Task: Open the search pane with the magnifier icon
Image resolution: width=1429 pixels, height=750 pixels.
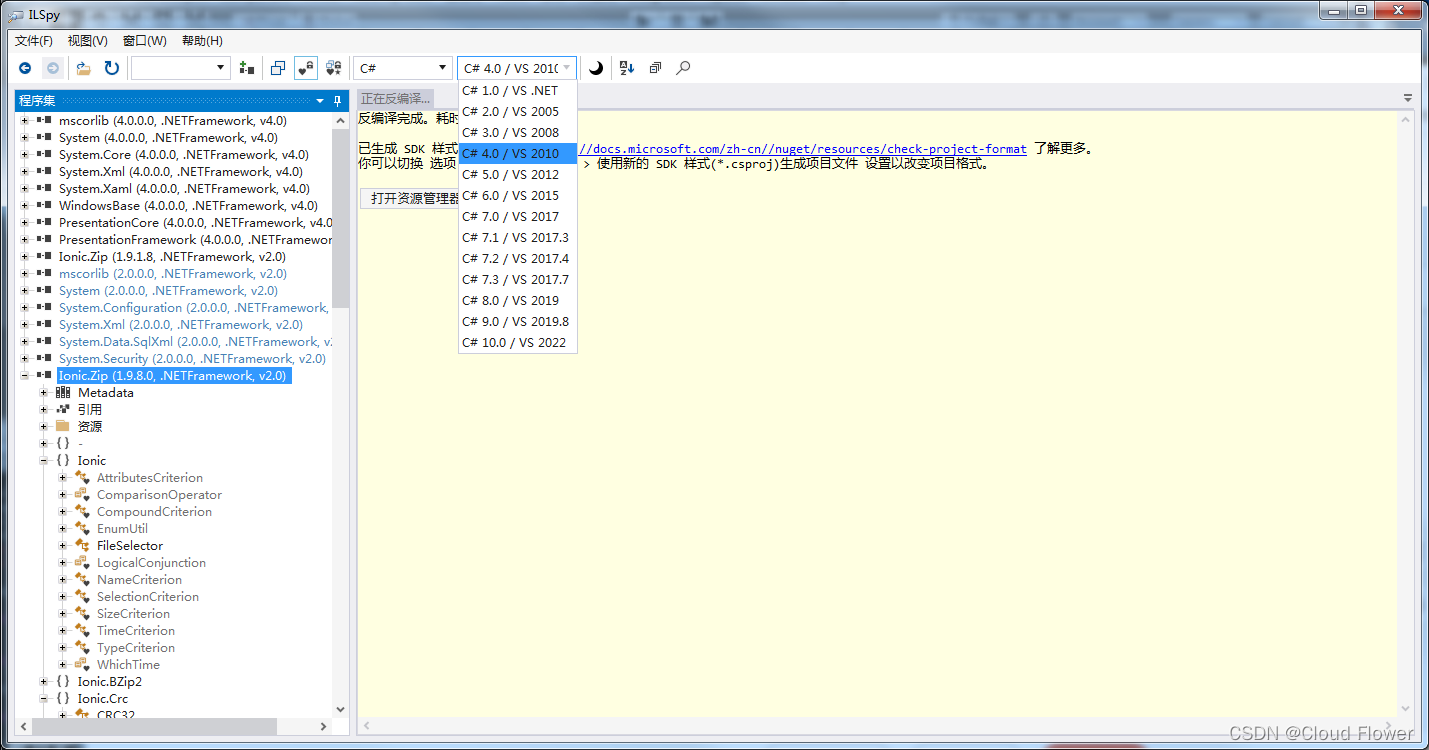Action: point(682,67)
